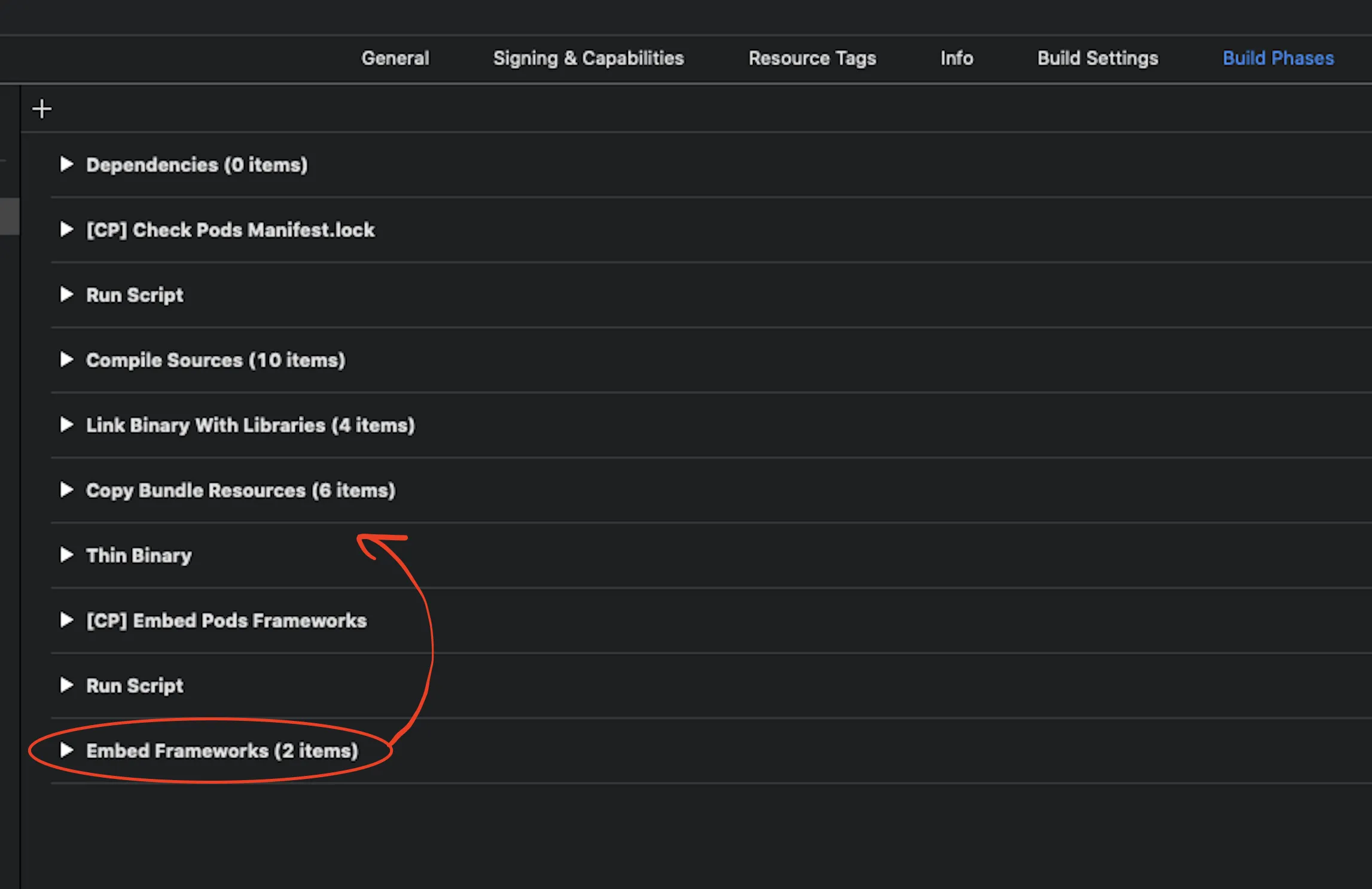Open the Resource Tags tab
Image resolution: width=1372 pixels, height=889 pixels.
click(x=812, y=58)
